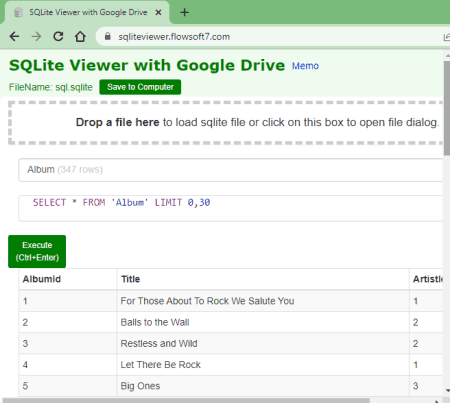Select the 'For Those About To Rock' title cell
Image resolution: width=450 pixels, height=403 pixels.
263,301
